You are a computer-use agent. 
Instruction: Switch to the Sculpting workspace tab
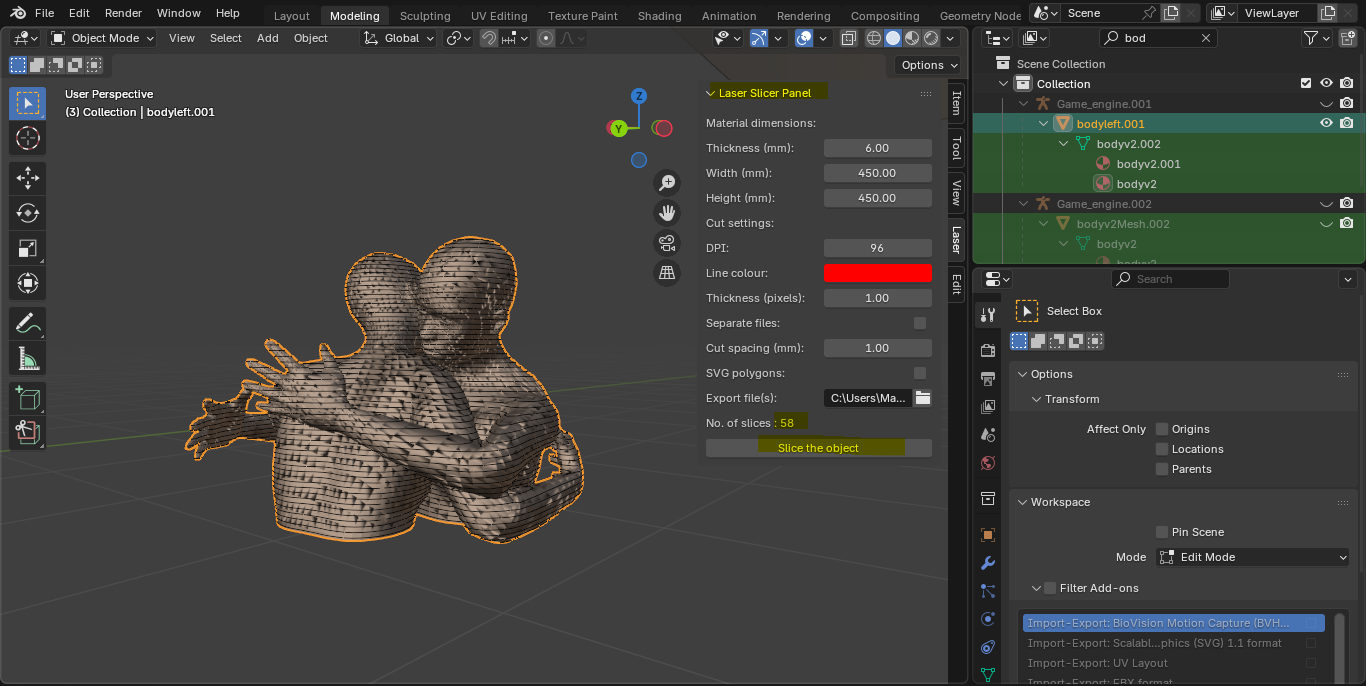point(424,16)
